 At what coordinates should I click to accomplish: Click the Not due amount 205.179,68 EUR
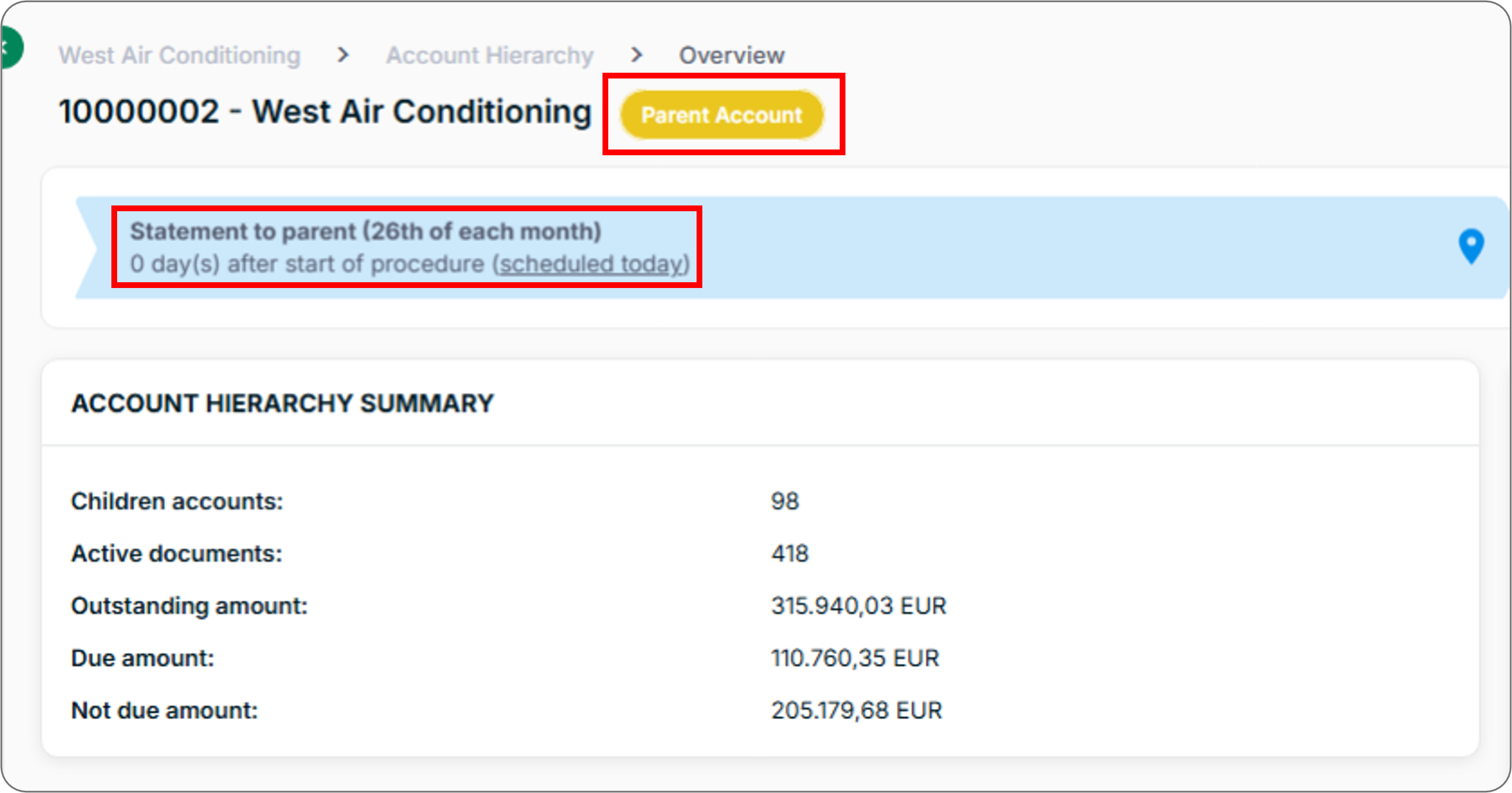point(856,710)
